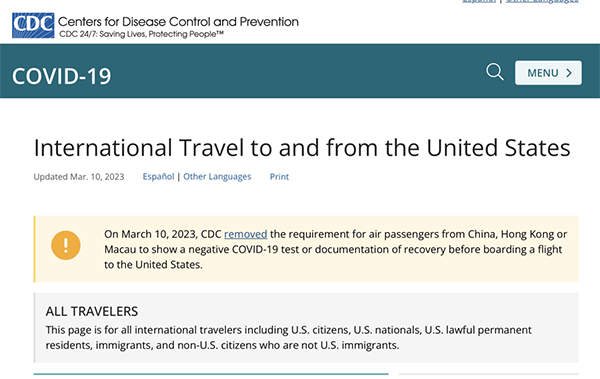
Task: Click the yellow exclamation alert icon
Action: [66, 245]
